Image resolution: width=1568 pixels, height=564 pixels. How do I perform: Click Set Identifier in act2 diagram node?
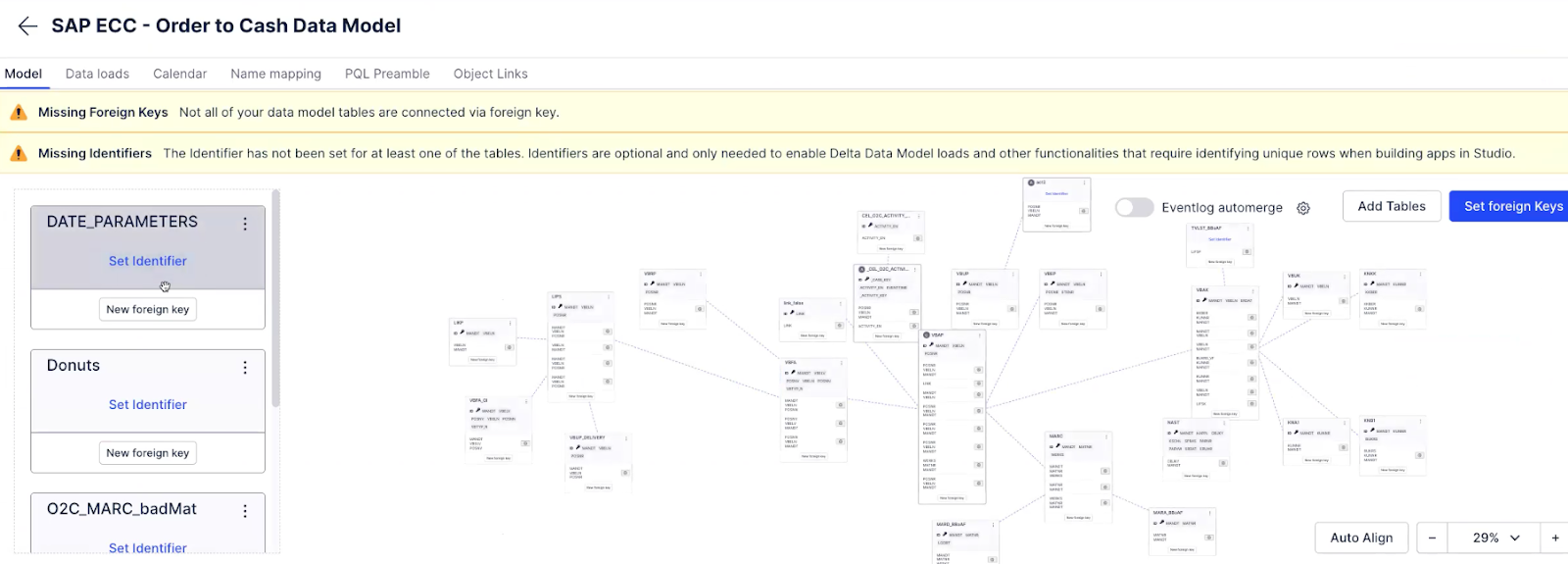1056,193
